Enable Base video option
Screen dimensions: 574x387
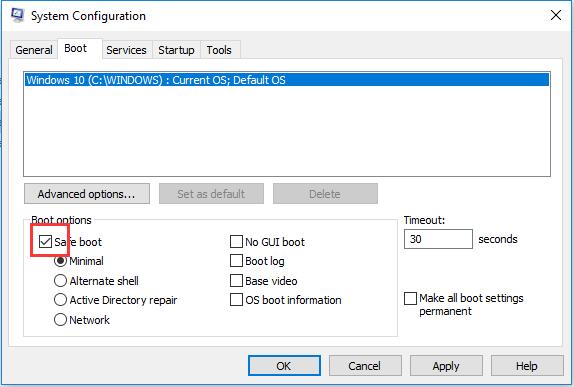coord(236,281)
